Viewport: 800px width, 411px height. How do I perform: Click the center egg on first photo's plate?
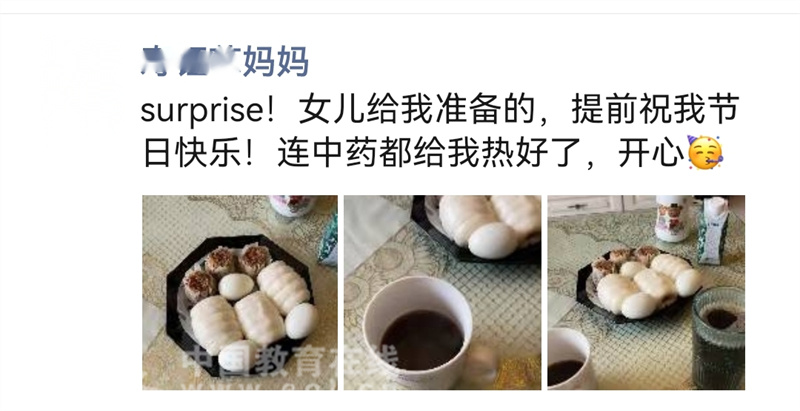point(236,287)
